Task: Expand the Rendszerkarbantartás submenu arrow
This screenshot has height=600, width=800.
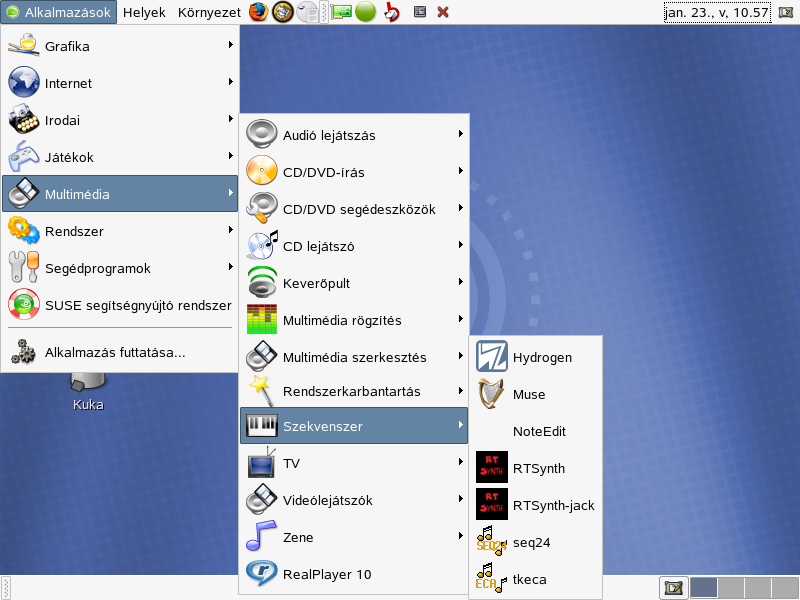Action: [461, 391]
